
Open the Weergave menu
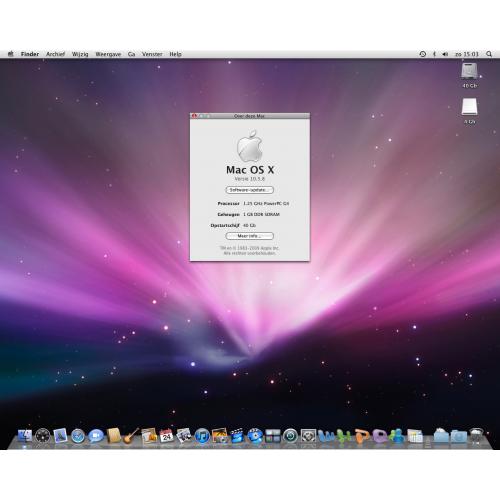click(x=108, y=54)
